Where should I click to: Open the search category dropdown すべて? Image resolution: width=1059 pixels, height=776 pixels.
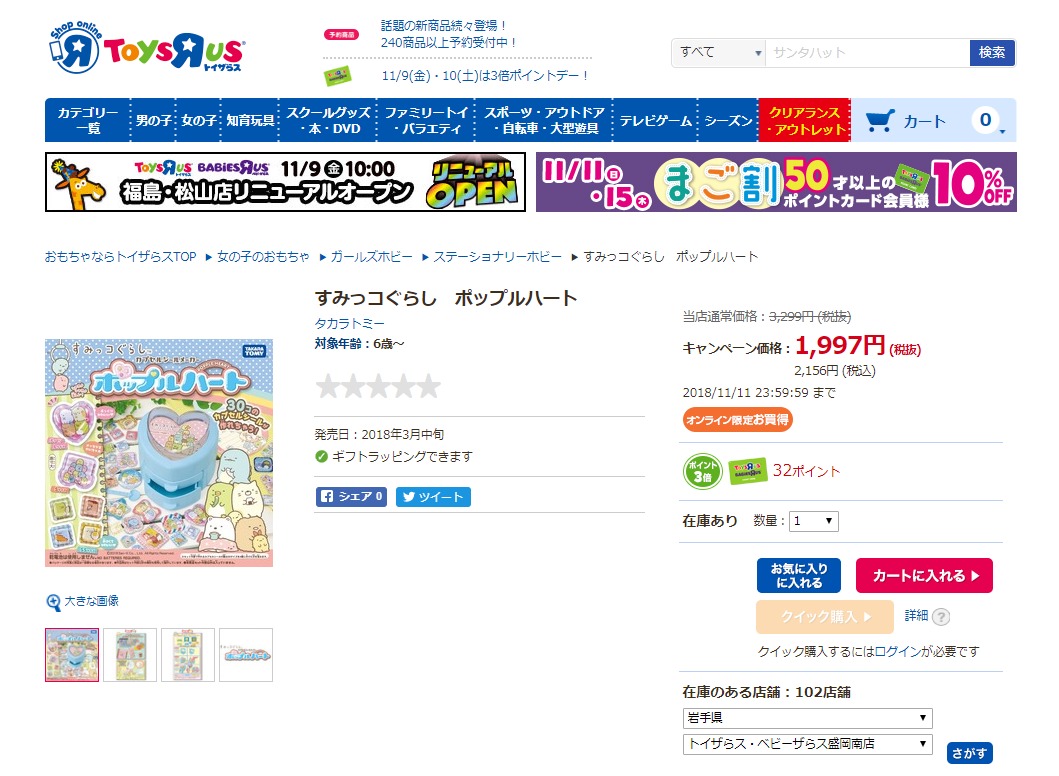click(x=719, y=53)
